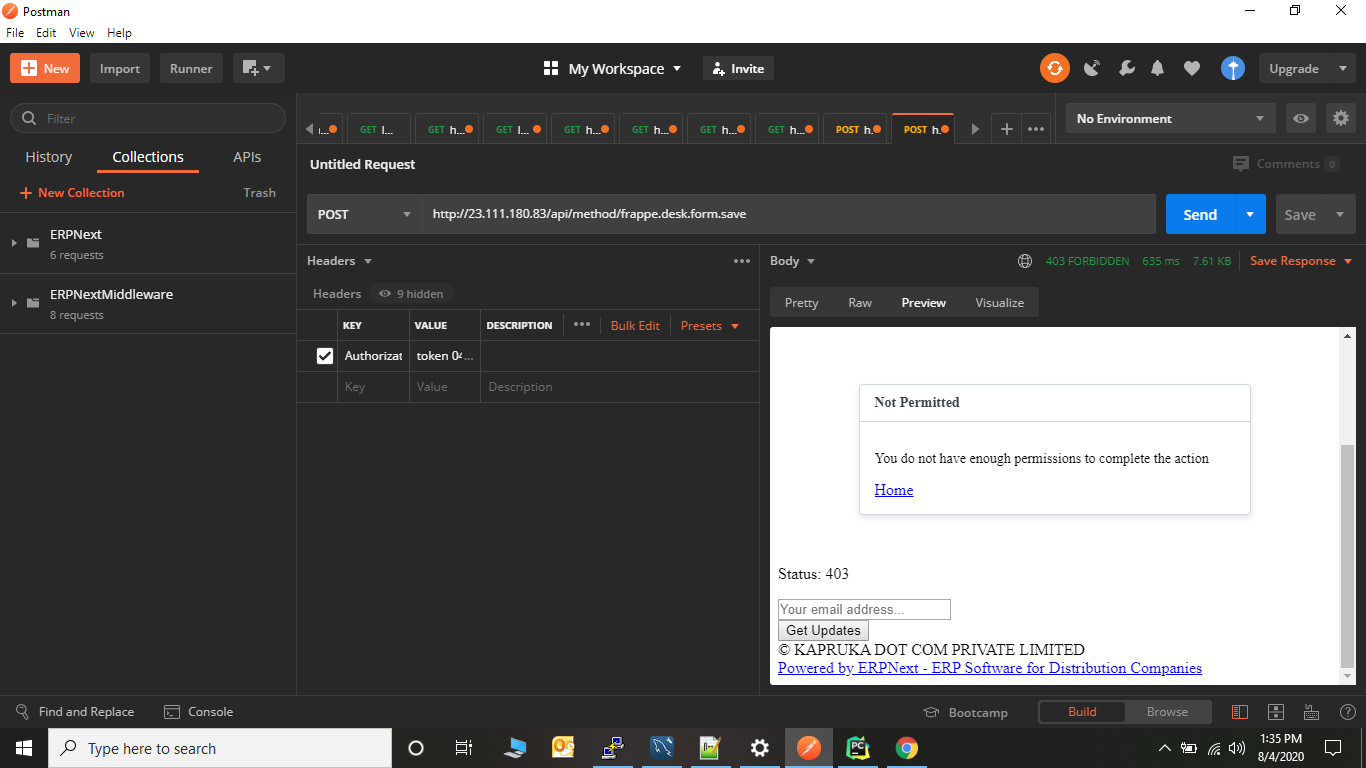The height and width of the screenshot is (768, 1366).
Task: Open the Save Response dropdown
Action: (1301, 261)
